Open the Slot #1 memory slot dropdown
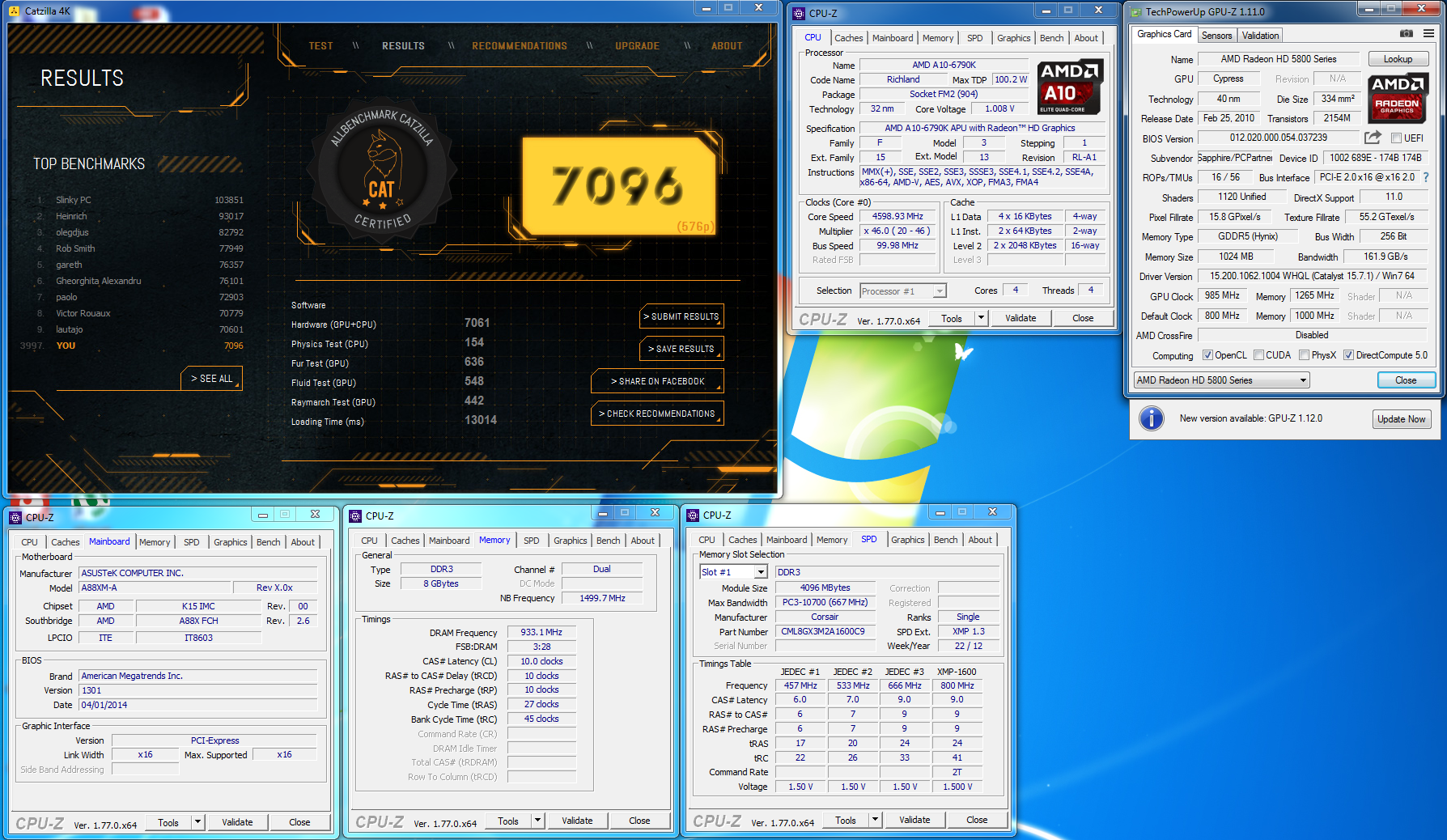 (733, 572)
